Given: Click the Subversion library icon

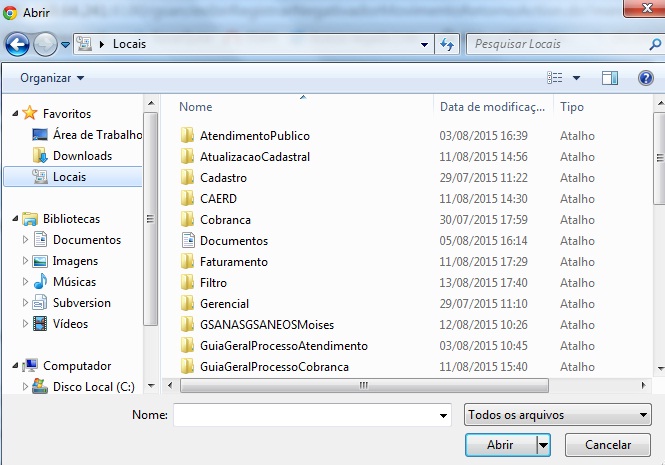Looking at the screenshot, I should click(40, 303).
